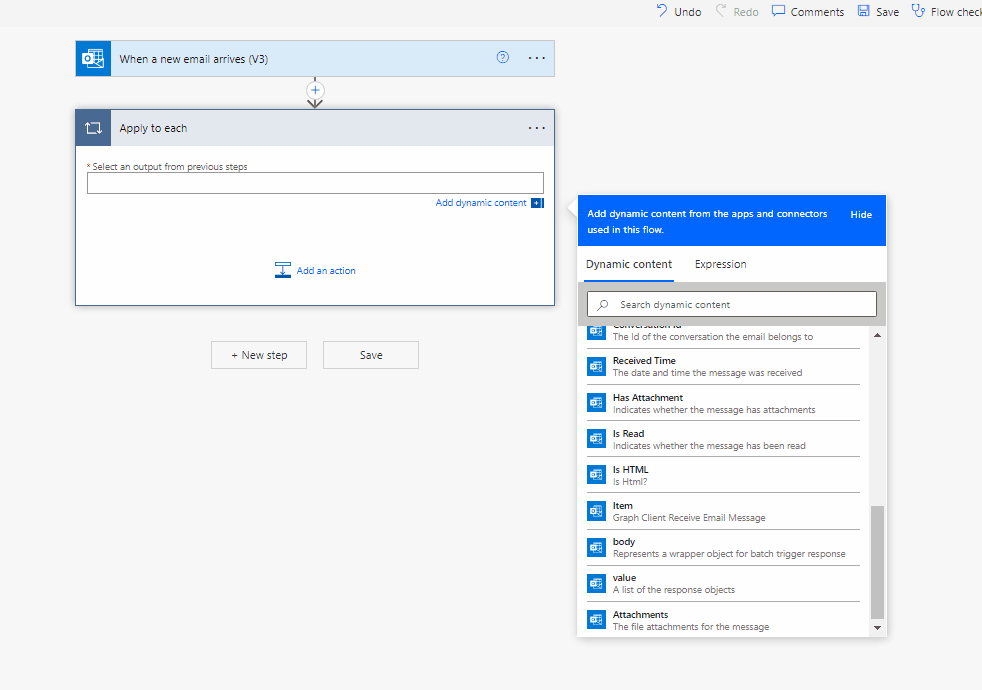Click the content list scrollbar thumb

pos(877,562)
